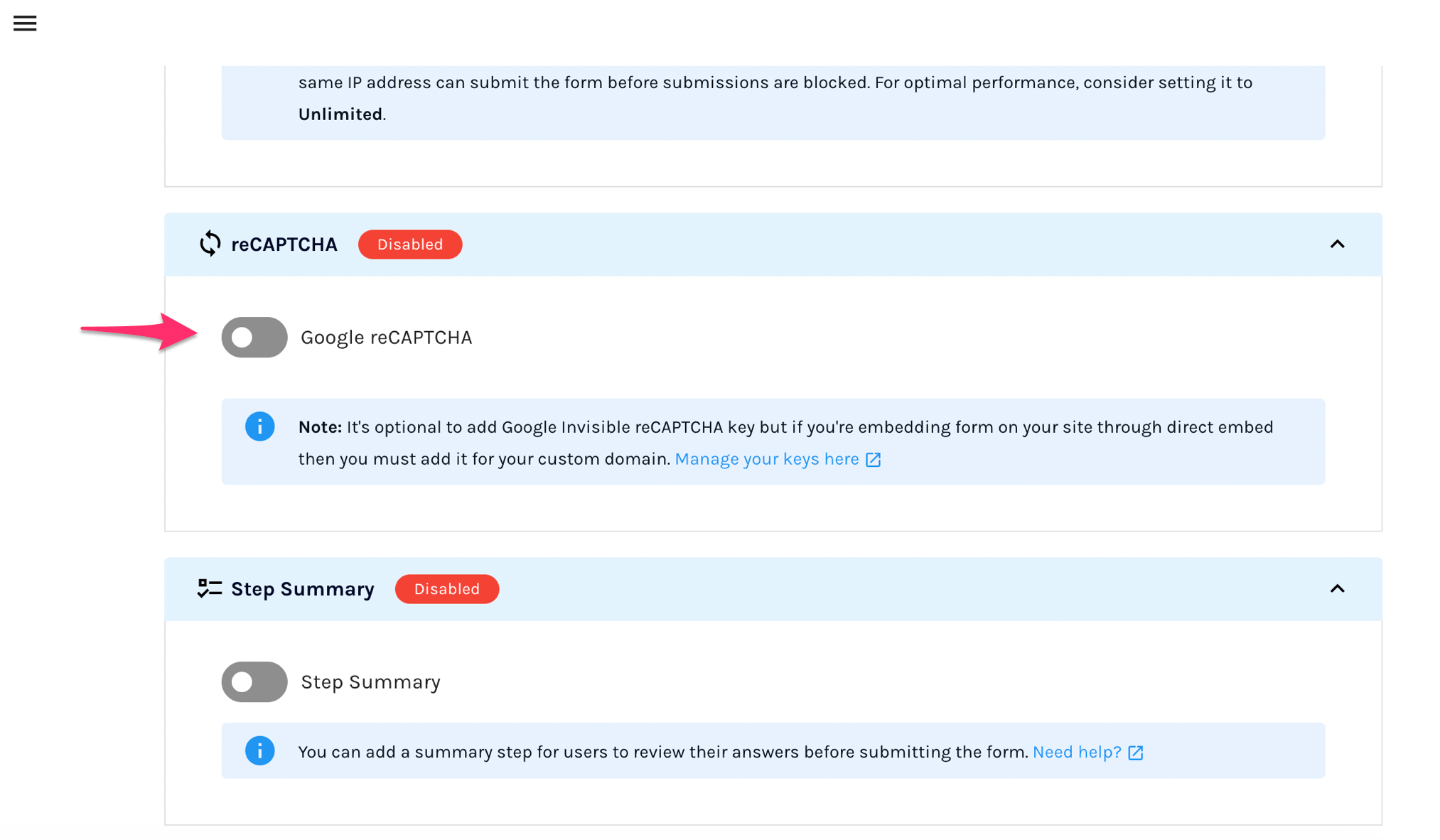Open the Manage your keys here link
Image resolution: width=1440 pixels, height=840 pixels.
[x=766, y=459]
